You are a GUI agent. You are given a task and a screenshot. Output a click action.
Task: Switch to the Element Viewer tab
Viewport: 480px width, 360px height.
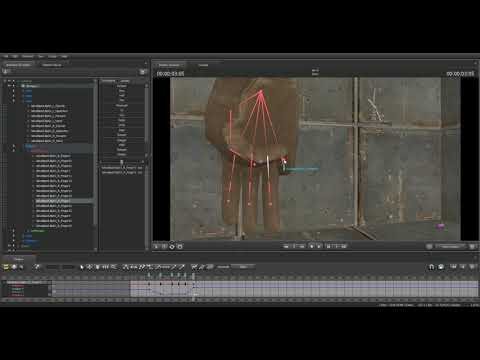(x=52, y=65)
